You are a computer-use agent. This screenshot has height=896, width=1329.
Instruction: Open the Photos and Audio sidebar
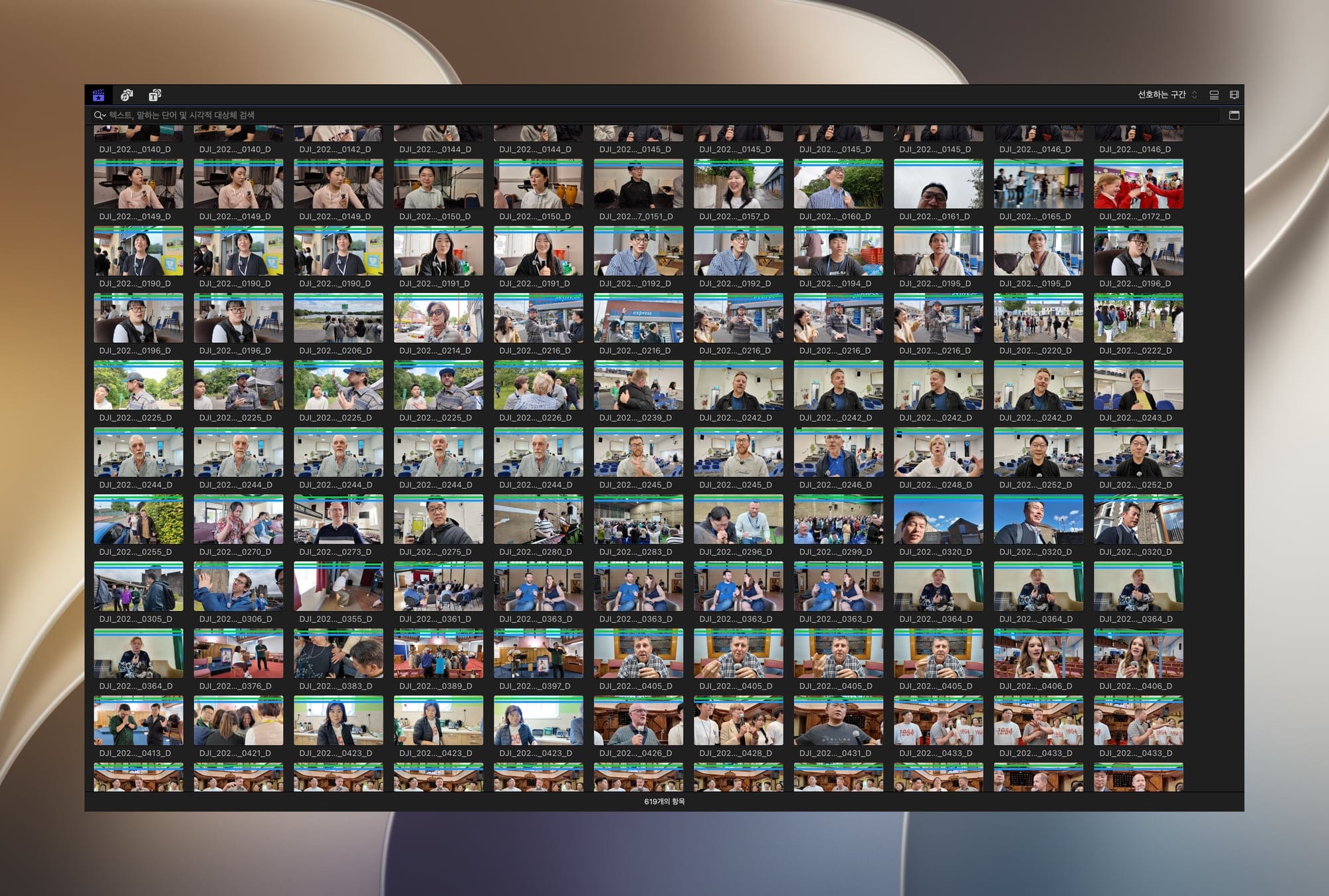click(x=127, y=95)
